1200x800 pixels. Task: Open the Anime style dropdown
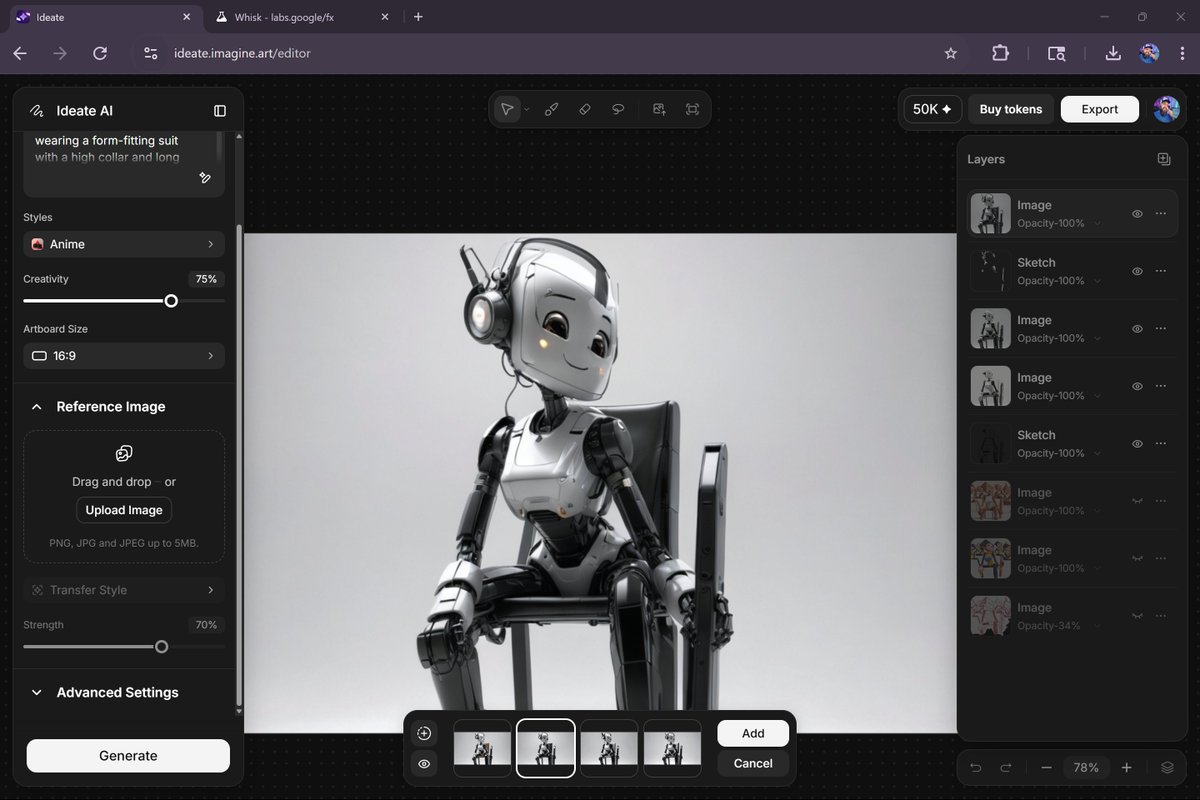pos(123,243)
